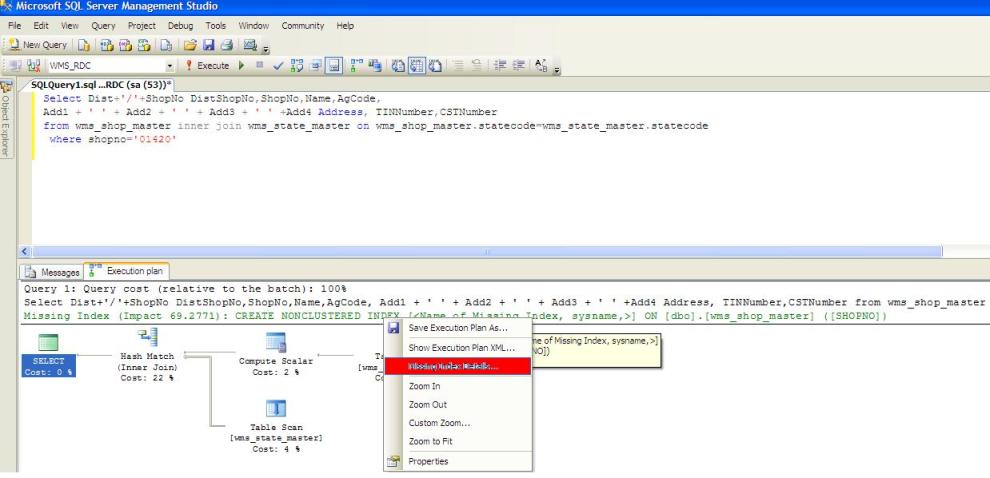
Task: Click the Decrease Indent icon
Action: (500, 66)
